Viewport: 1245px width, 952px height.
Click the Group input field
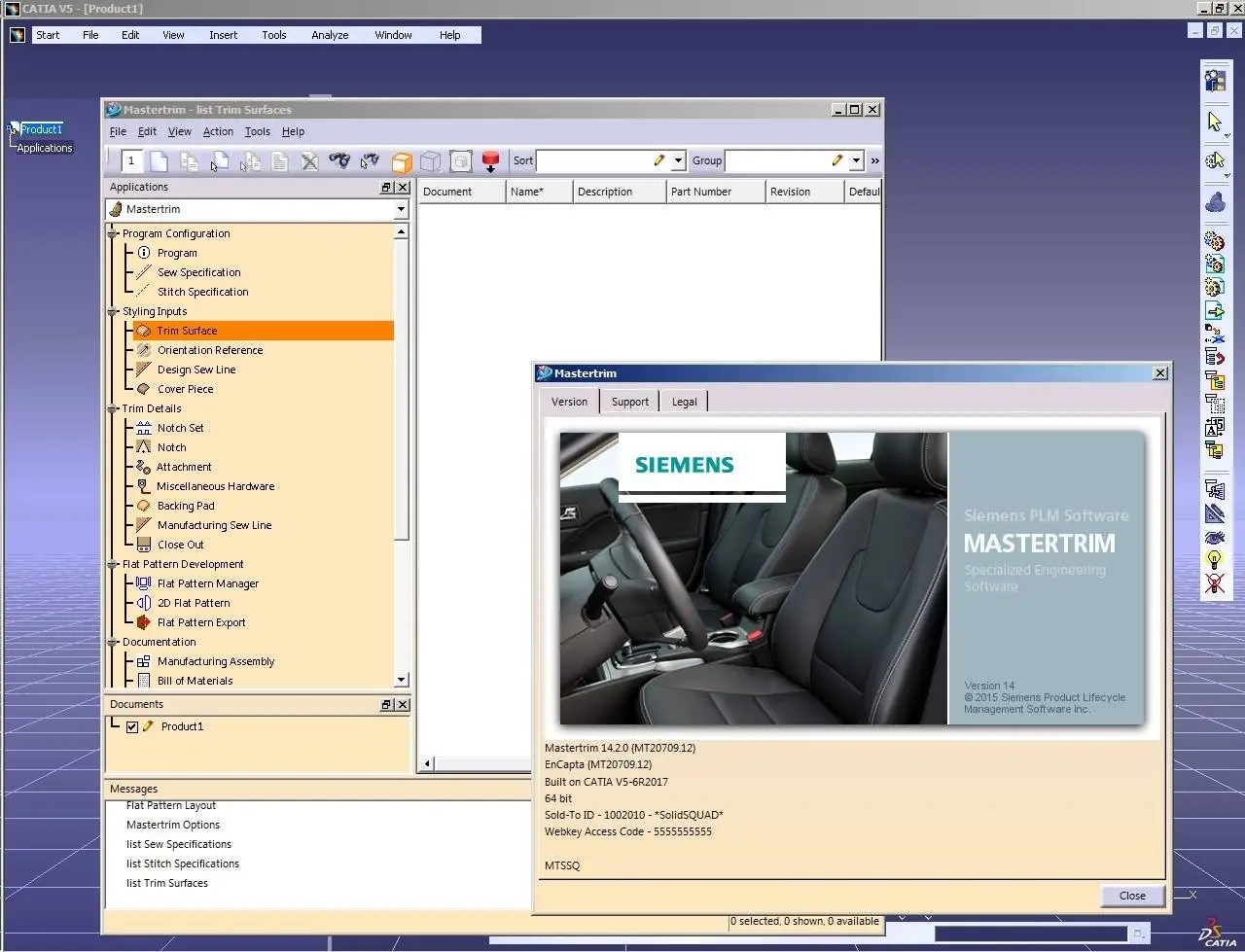(x=787, y=160)
